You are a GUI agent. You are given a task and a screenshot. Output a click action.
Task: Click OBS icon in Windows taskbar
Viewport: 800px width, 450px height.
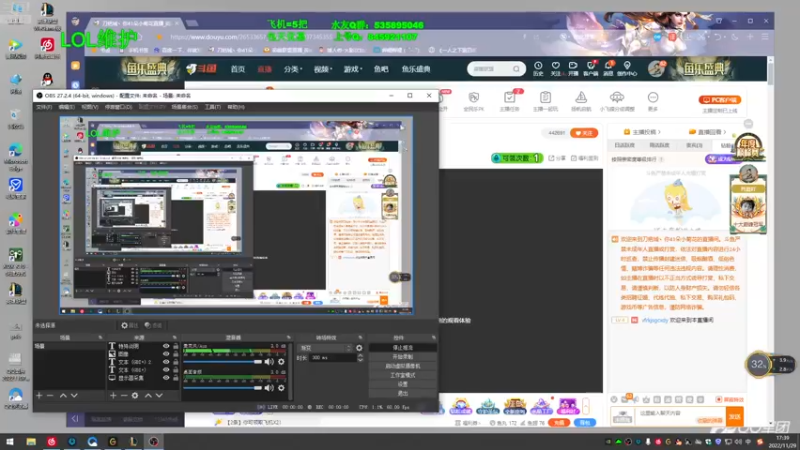tap(154, 442)
